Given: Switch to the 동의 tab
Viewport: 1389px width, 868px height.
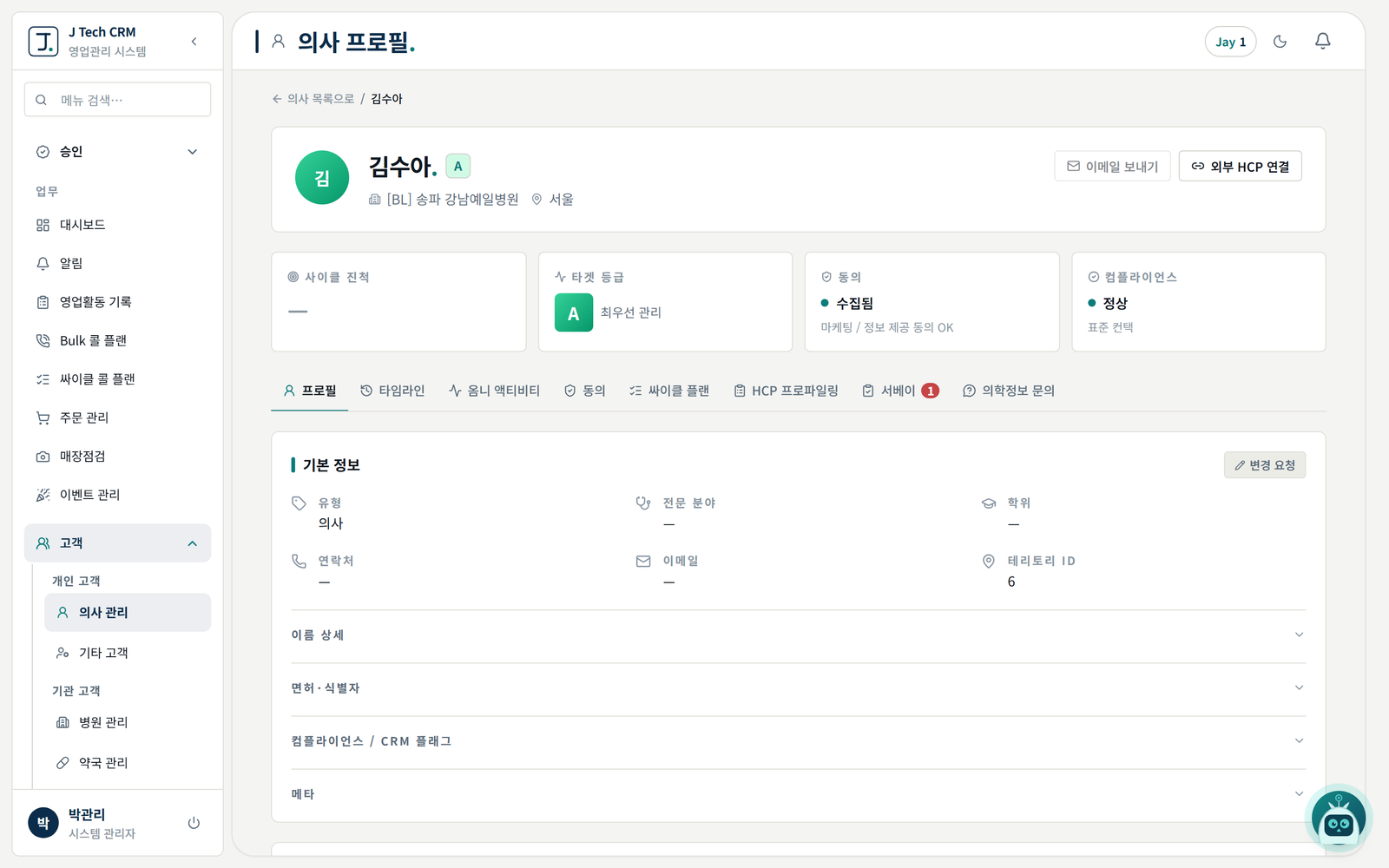Looking at the screenshot, I should pos(584,391).
